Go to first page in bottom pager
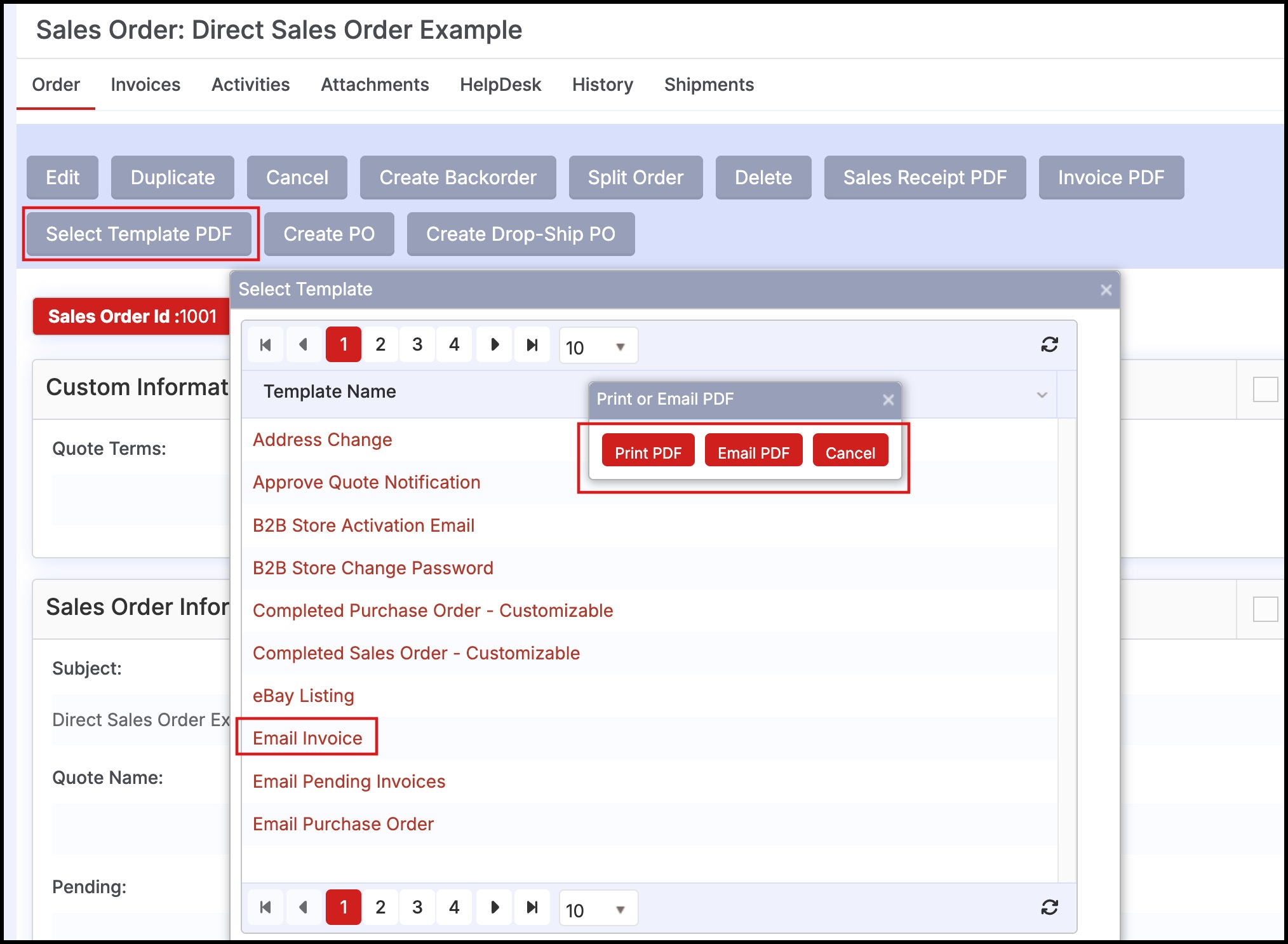This screenshot has height=944, width=1288. tap(265, 907)
